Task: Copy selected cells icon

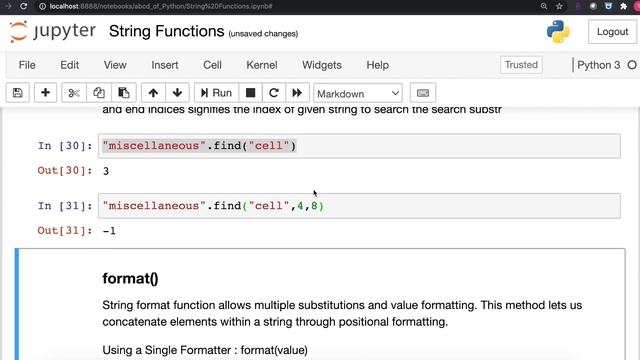Action: point(99,93)
